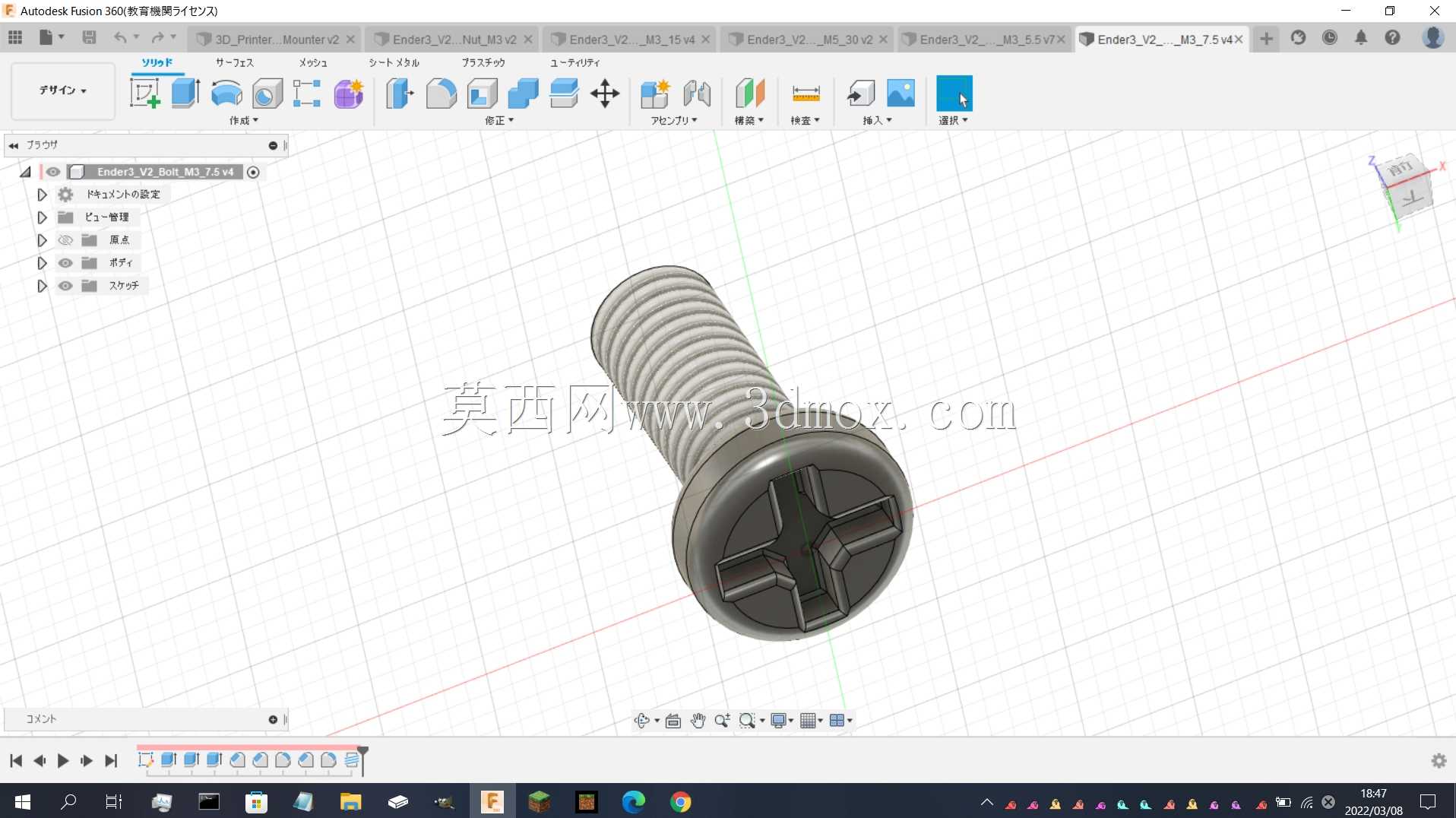Expand the 原点 node

pos(42,240)
